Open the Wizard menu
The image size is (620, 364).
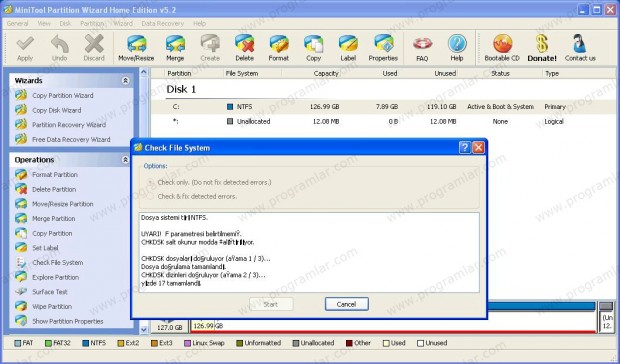[x=123, y=24]
